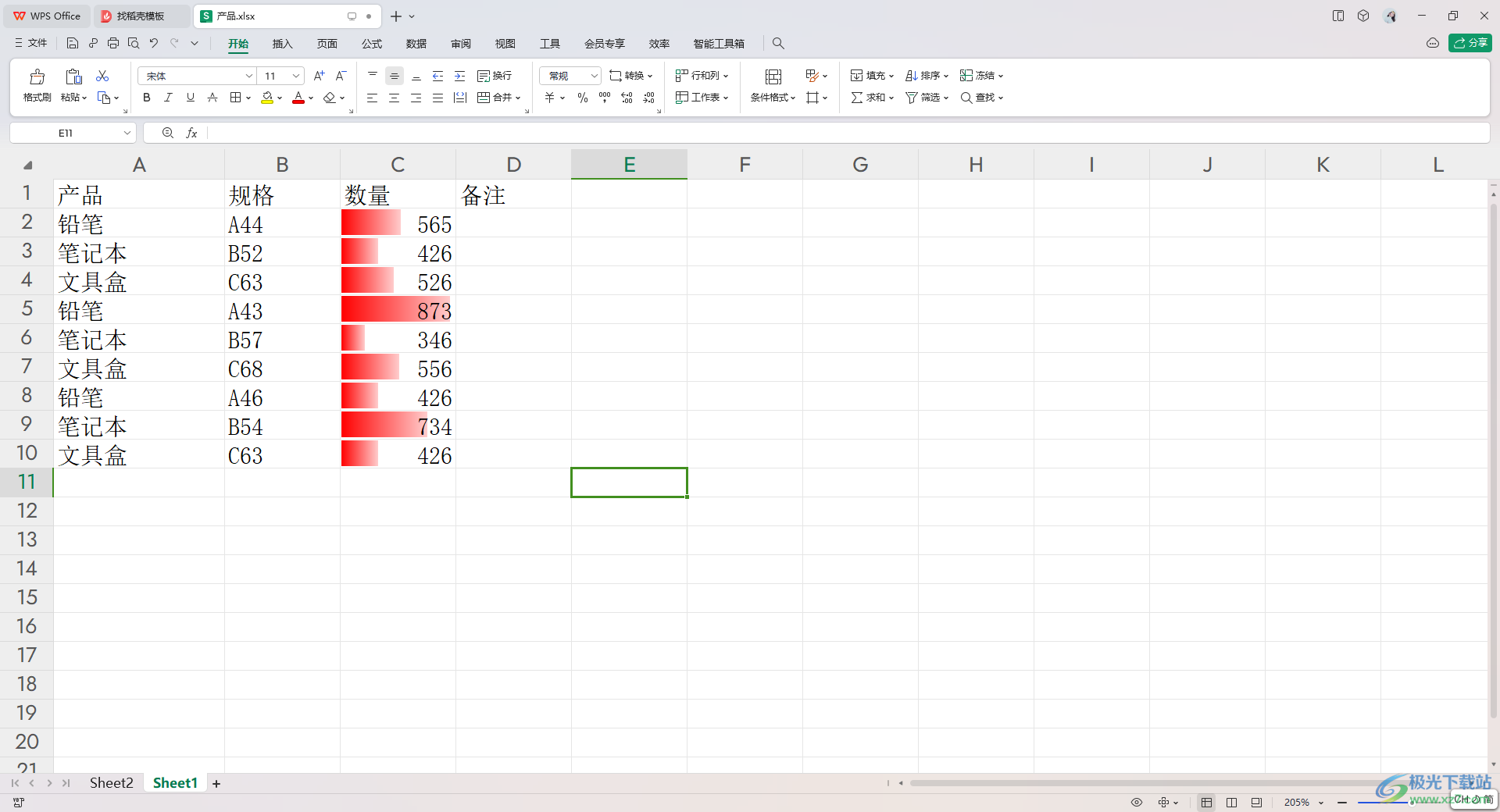Image resolution: width=1500 pixels, height=812 pixels.
Task: Open the Insert (插入) ribbon tab
Action: 282,44
